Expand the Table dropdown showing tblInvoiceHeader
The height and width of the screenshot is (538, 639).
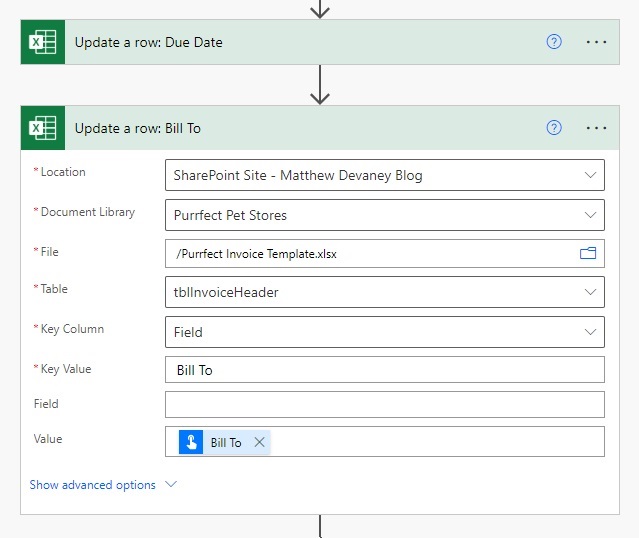click(590, 292)
